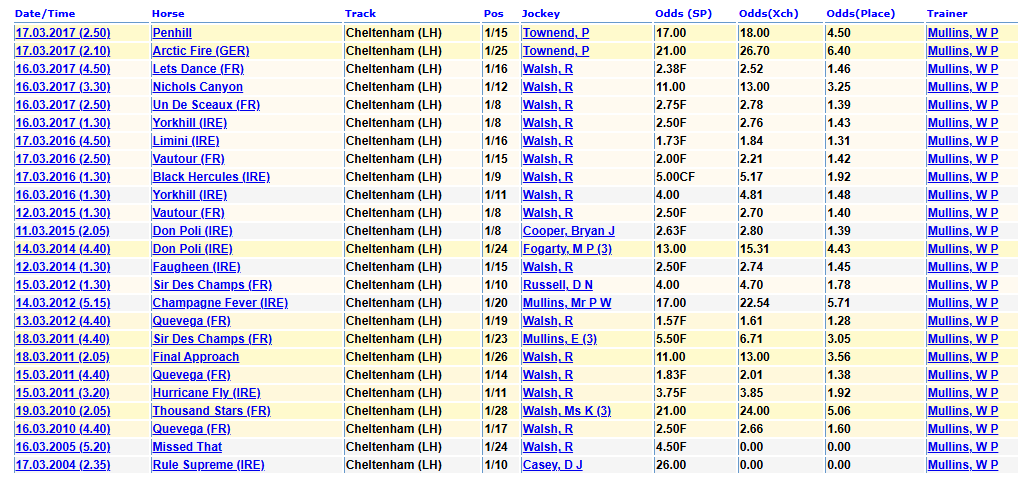The width and height of the screenshot is (1018, 492).
Task: Open race 11.03.2015 (2.05) link
Action: tap(62, 230)
